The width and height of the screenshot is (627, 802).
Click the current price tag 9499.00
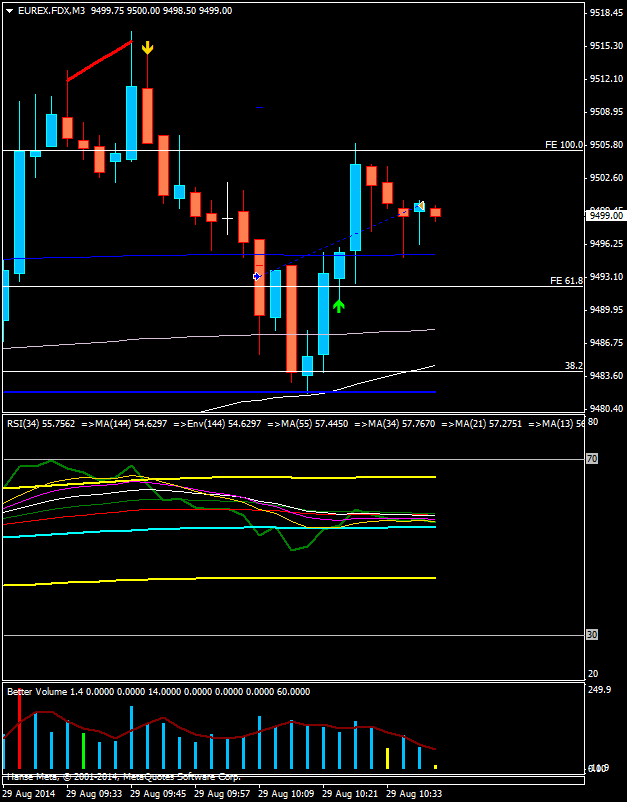click(x=606, y=215)
